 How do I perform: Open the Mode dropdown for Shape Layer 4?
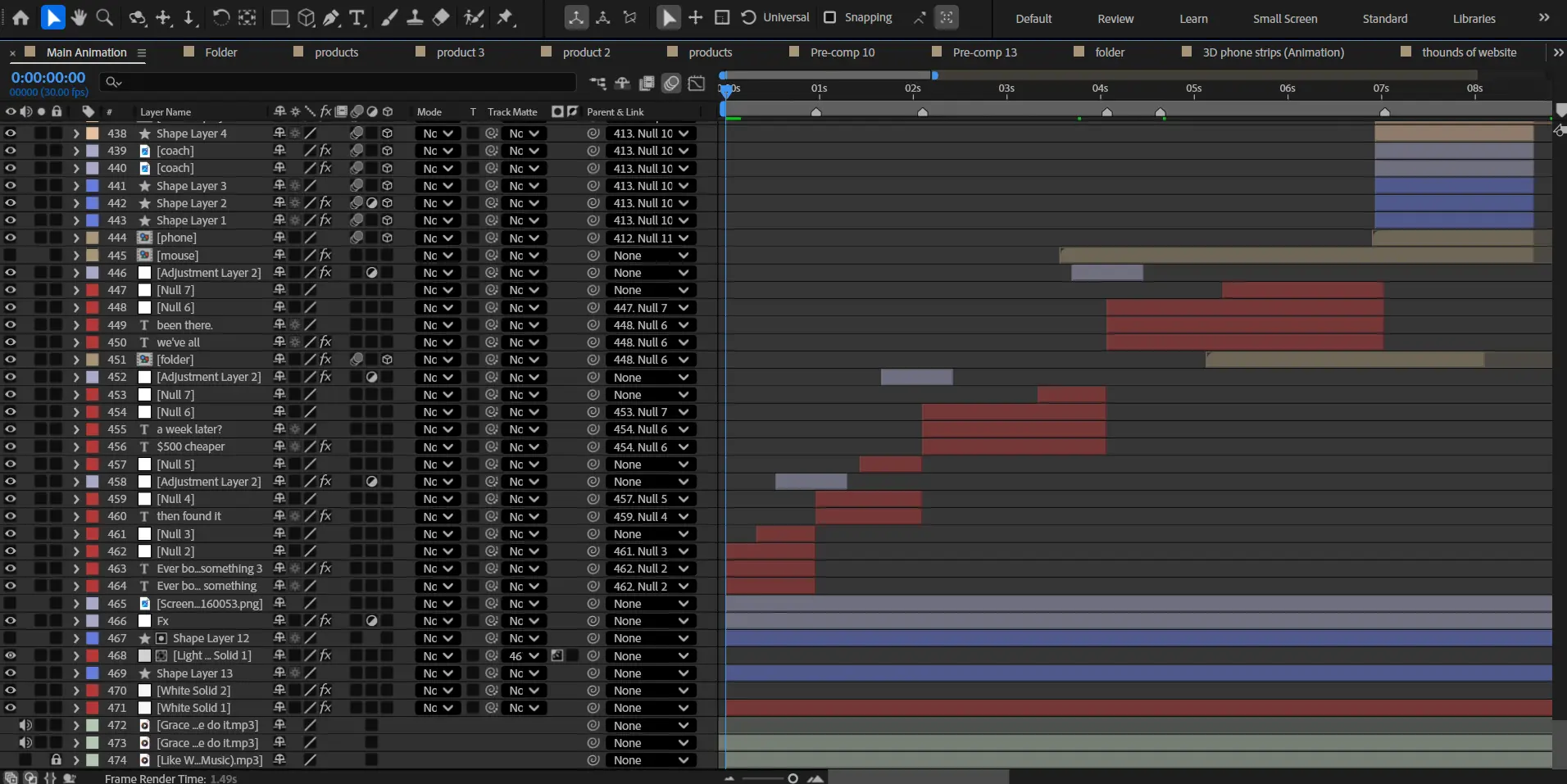[438, 134]
